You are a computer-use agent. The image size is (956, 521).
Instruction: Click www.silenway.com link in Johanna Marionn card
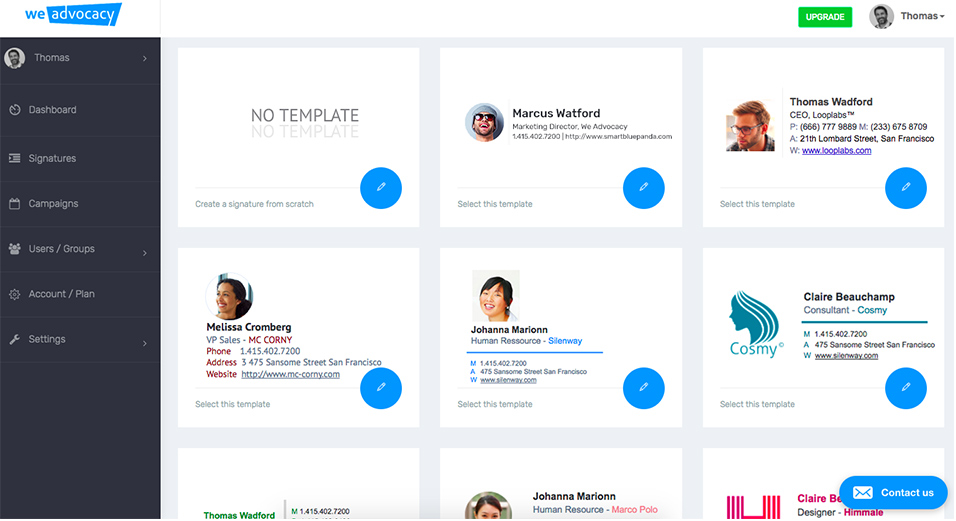508,380
